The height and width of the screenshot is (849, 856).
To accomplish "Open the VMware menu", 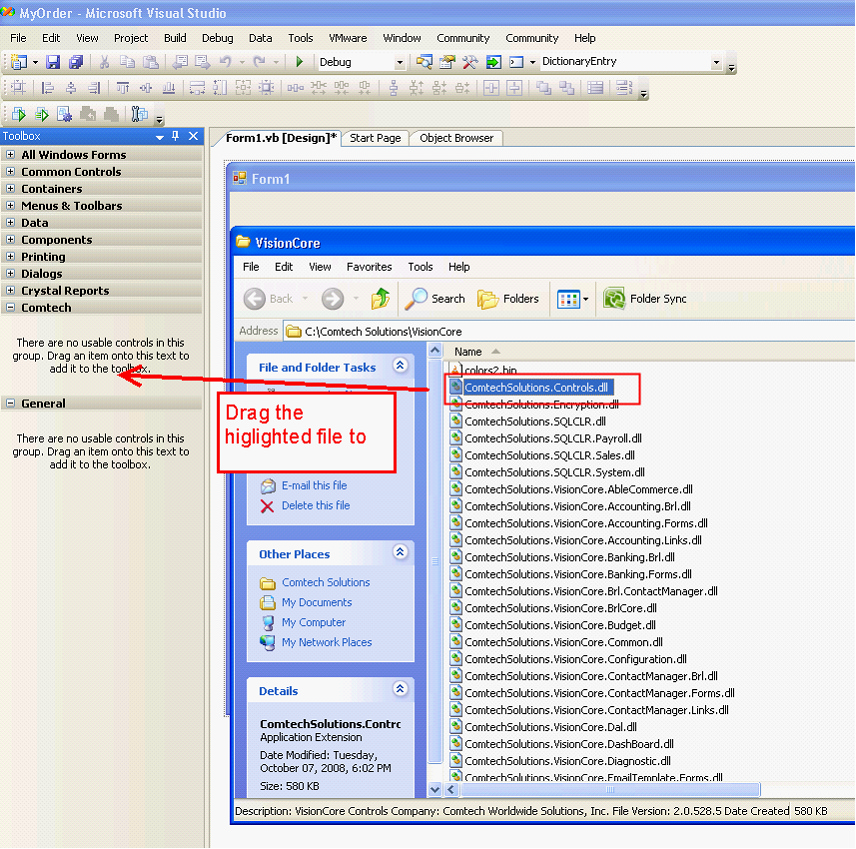I will click(x=348, y=38).
